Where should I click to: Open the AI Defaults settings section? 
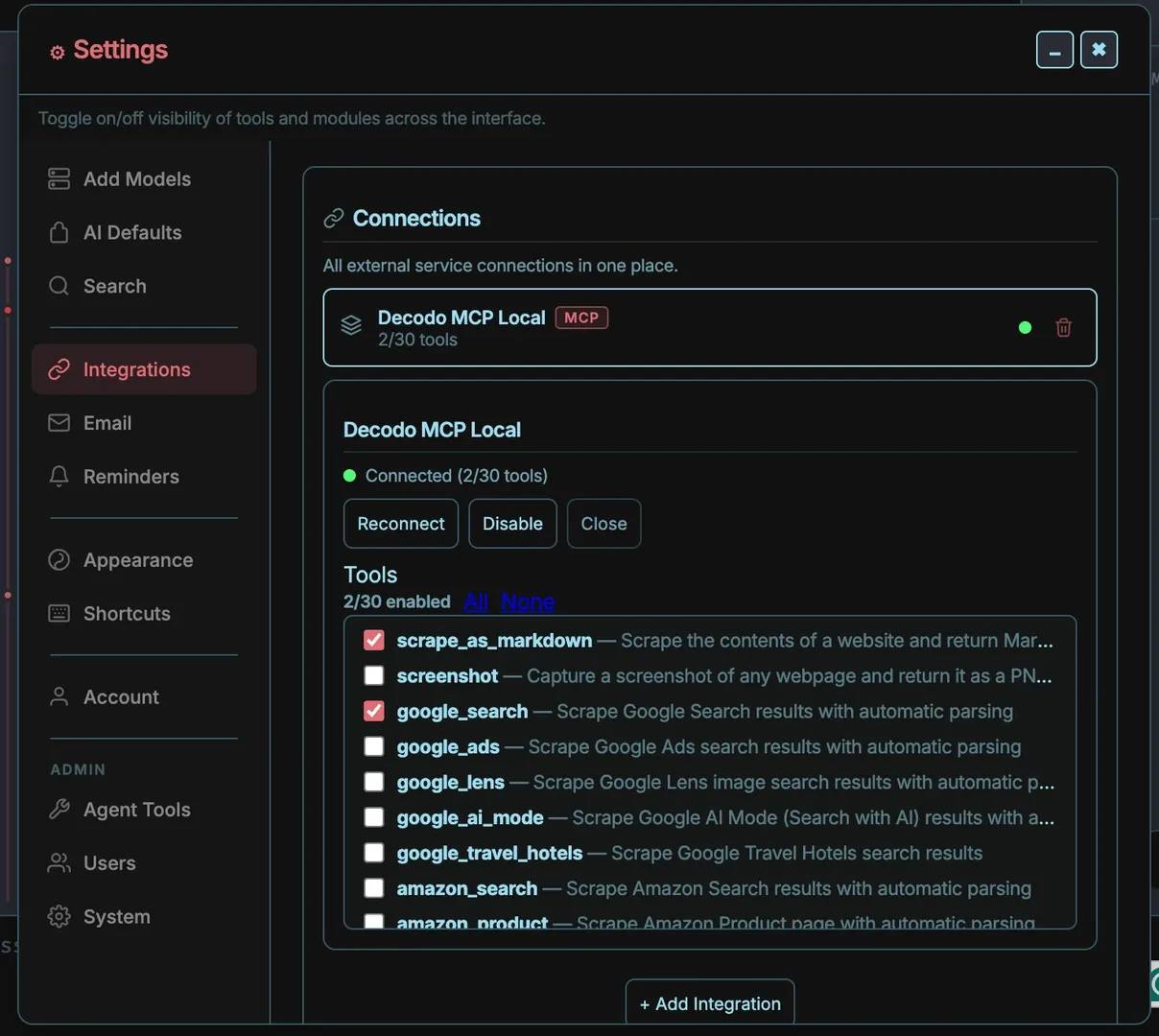144,232
